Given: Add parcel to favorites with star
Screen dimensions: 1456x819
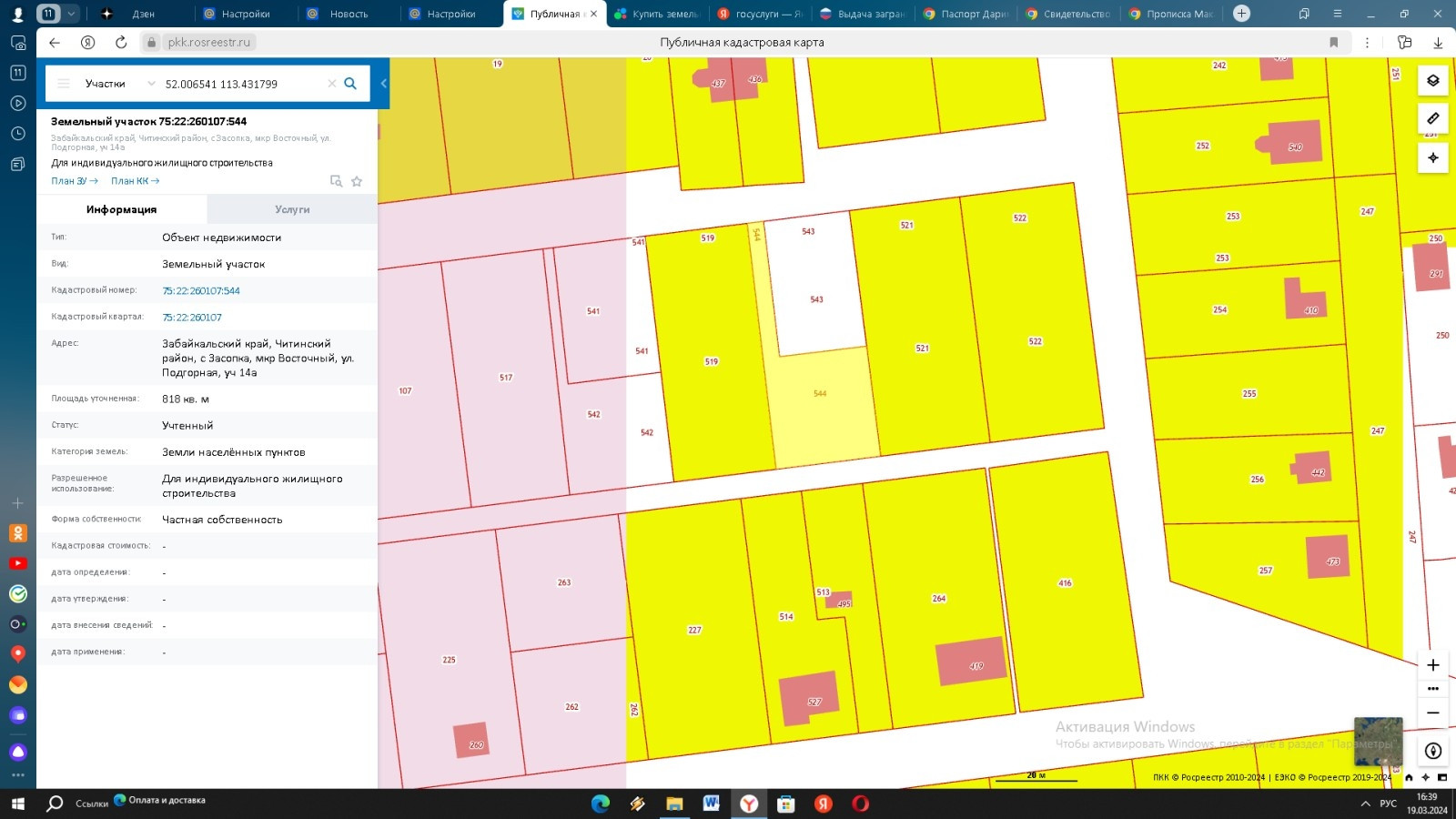Looking at the screenshot, I should pos(357,181).
